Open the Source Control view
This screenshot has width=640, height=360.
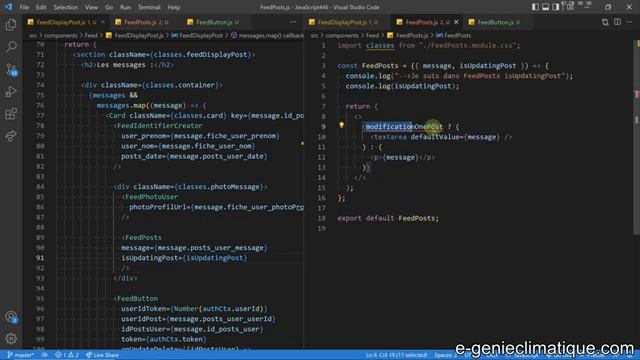point(11,69)
